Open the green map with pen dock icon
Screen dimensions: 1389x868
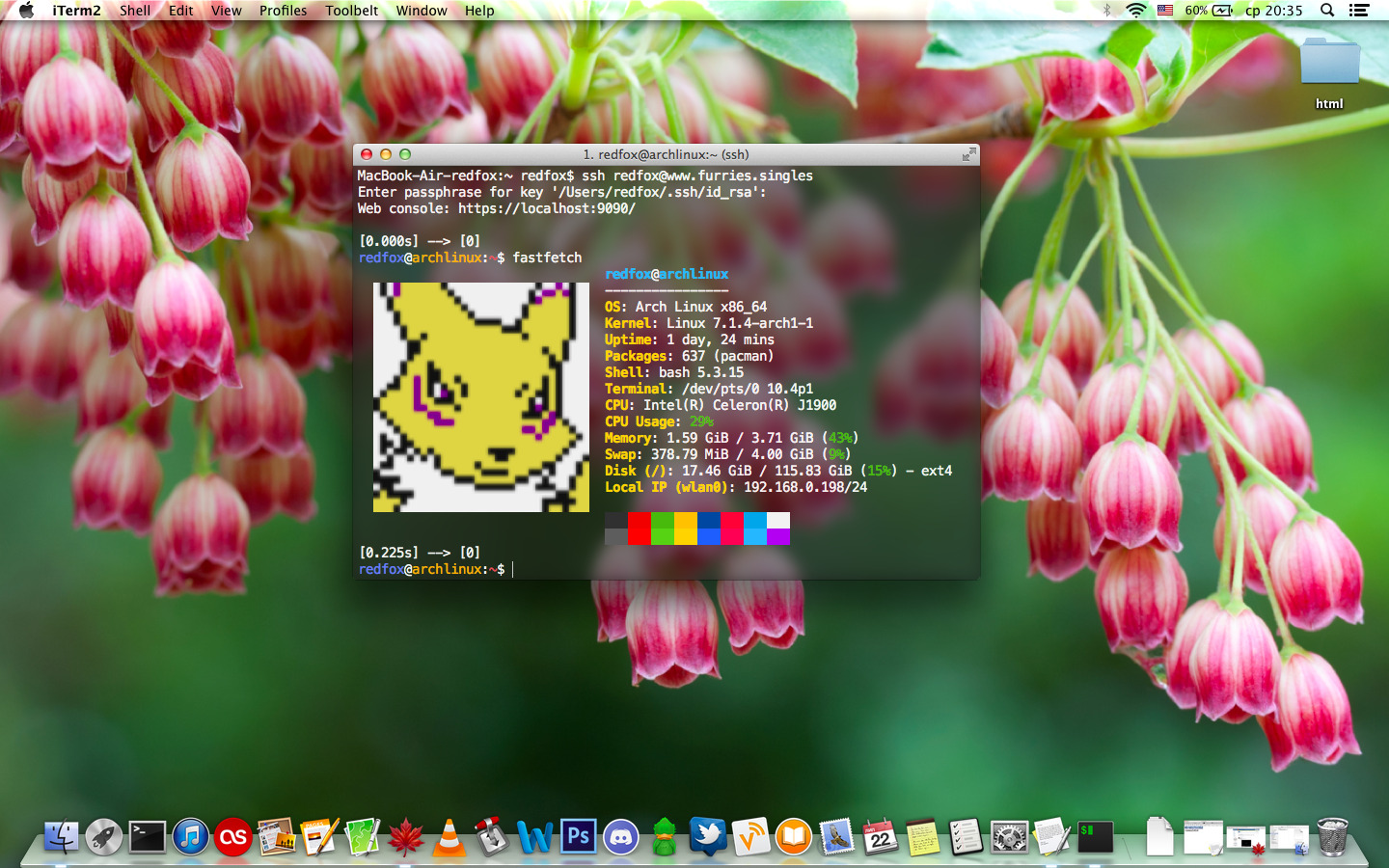[363, 836]
